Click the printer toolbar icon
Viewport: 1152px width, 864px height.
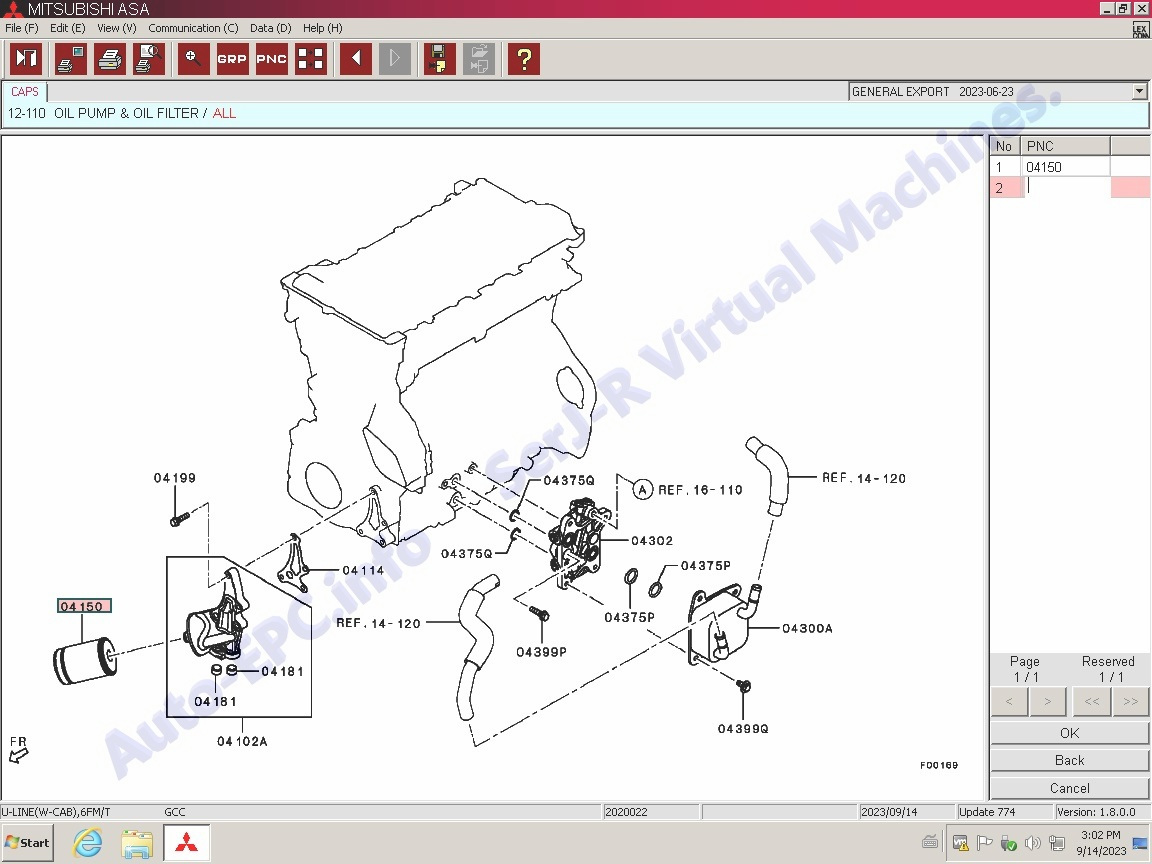pyautogui.click(x=110, y=59)
